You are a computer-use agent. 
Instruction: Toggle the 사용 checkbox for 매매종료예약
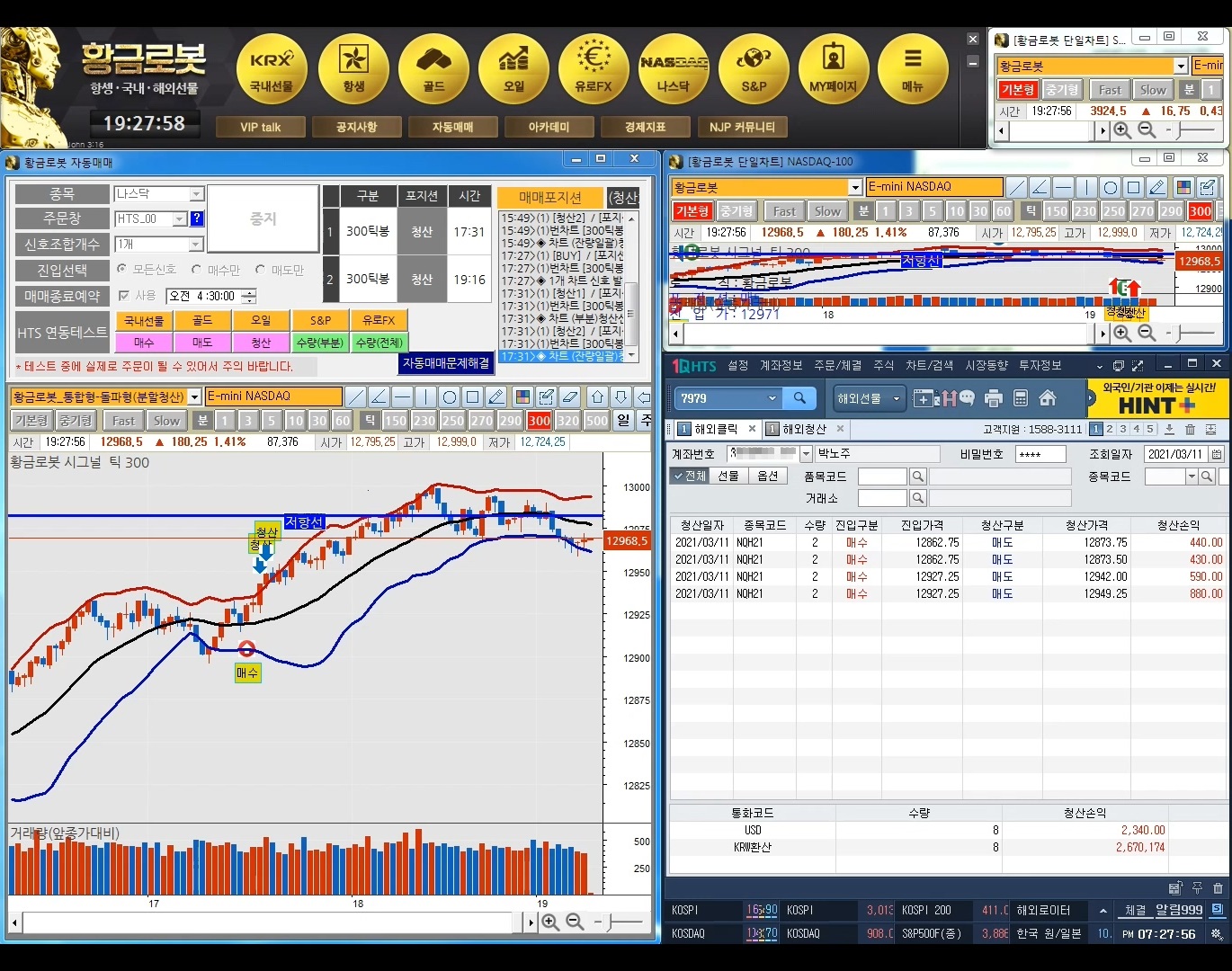[124, 295]
